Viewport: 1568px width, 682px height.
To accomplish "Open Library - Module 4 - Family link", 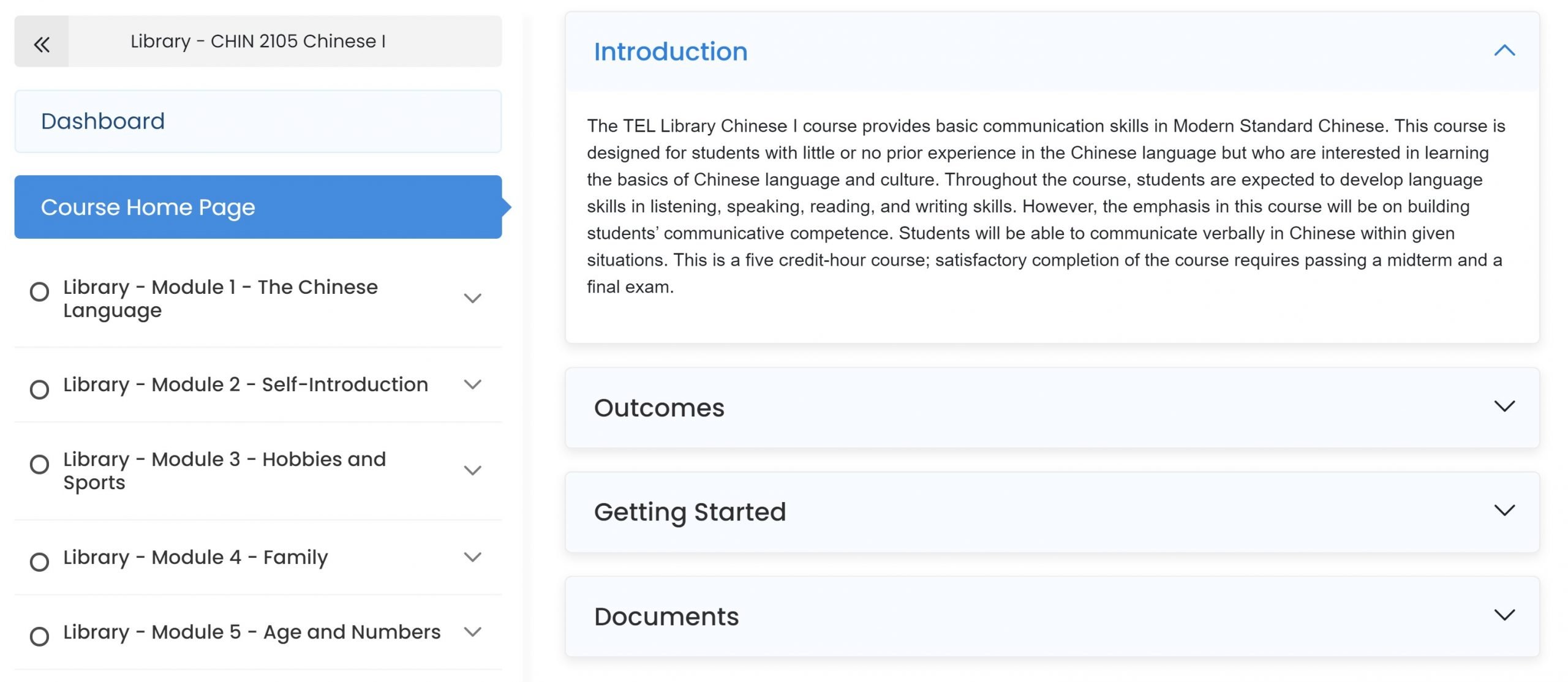I will (195, 557).
